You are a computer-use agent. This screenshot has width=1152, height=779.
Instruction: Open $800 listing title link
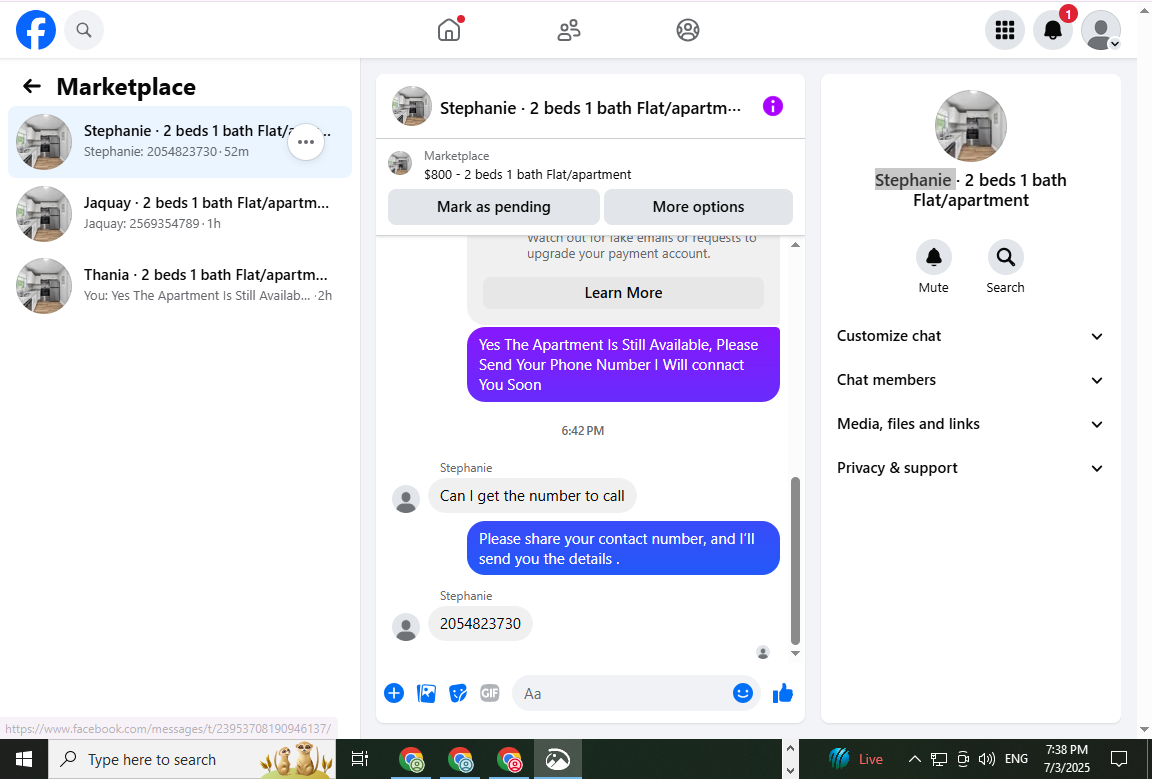528,174
